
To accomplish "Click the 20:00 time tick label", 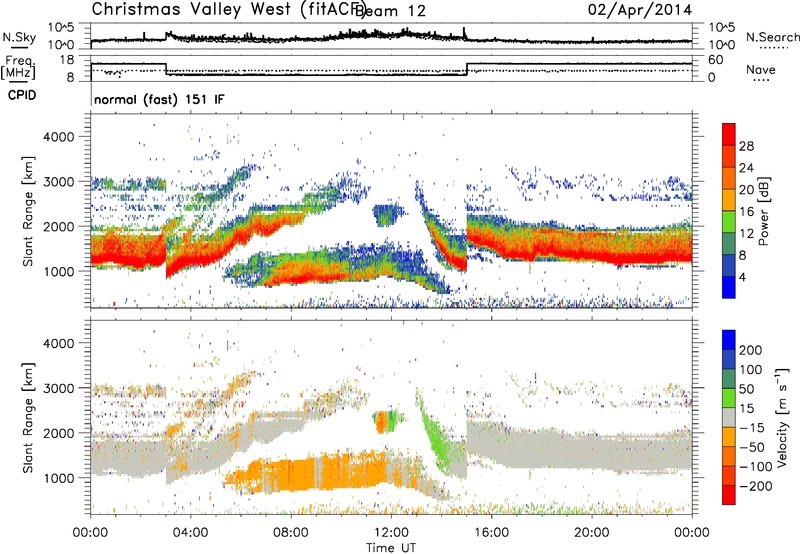I will click(x=591, y=533).
